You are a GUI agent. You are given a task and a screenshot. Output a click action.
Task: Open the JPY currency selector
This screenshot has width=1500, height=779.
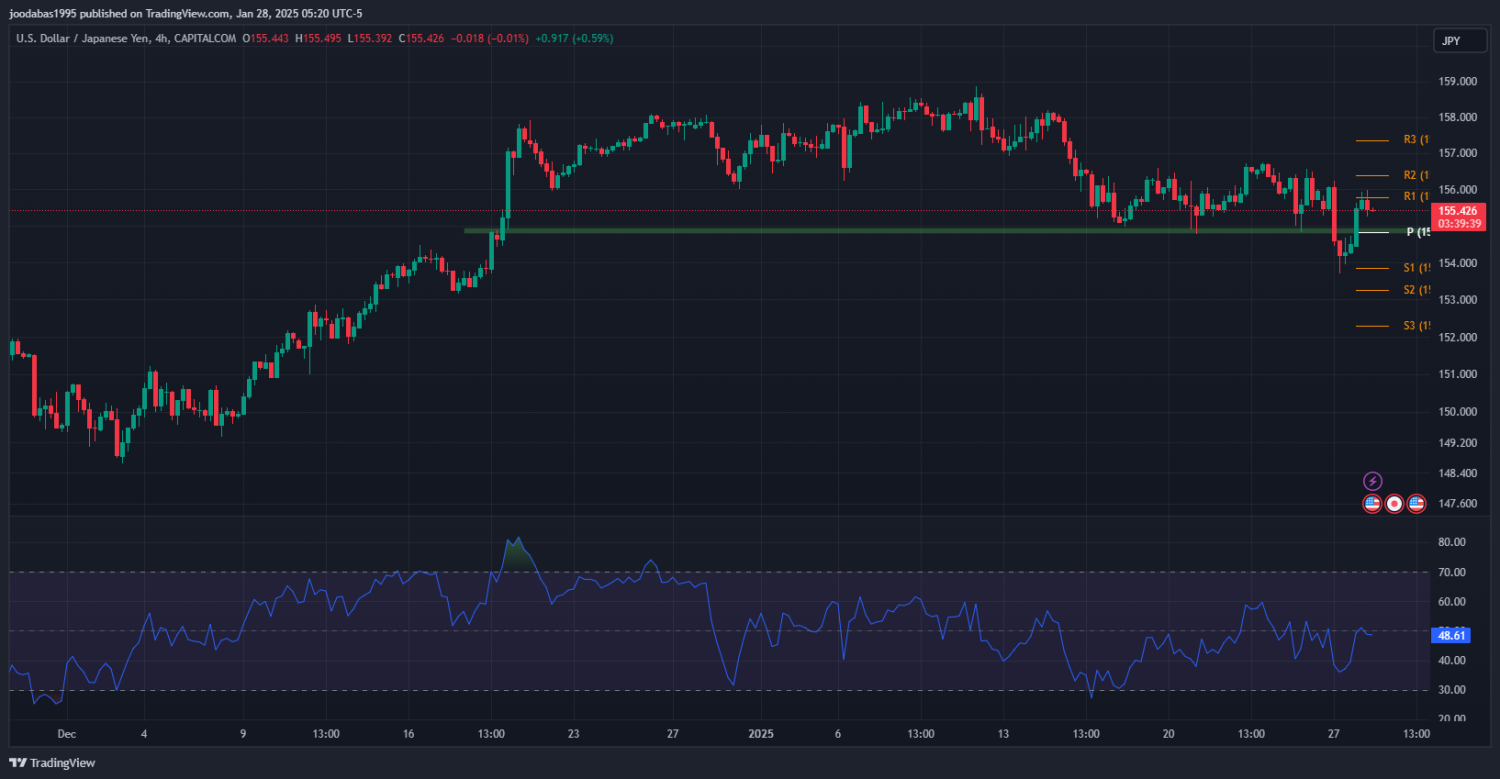pos(1450,41)
